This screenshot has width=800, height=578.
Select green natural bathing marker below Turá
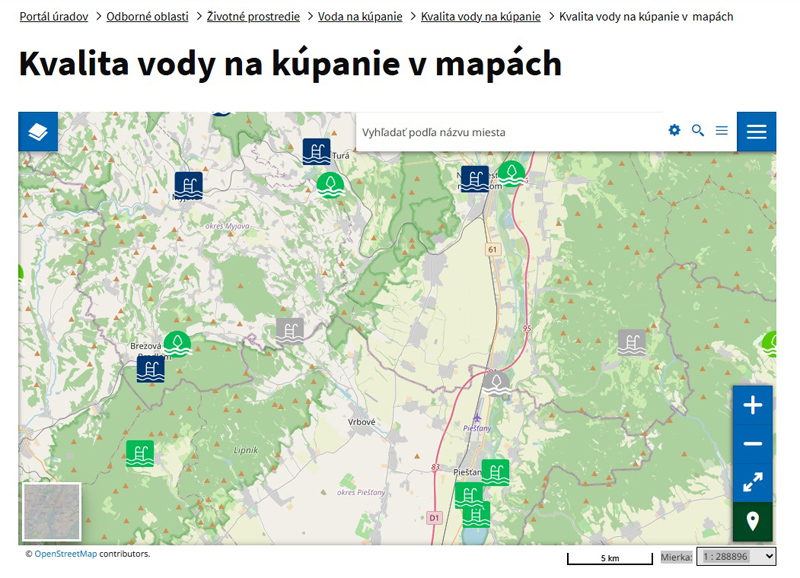click(330, 186)
